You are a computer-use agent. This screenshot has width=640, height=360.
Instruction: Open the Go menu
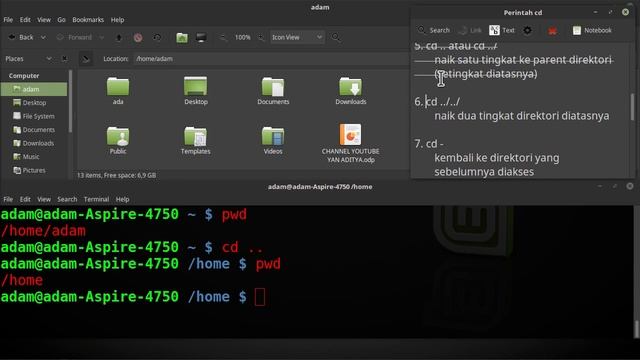(61, 20)
